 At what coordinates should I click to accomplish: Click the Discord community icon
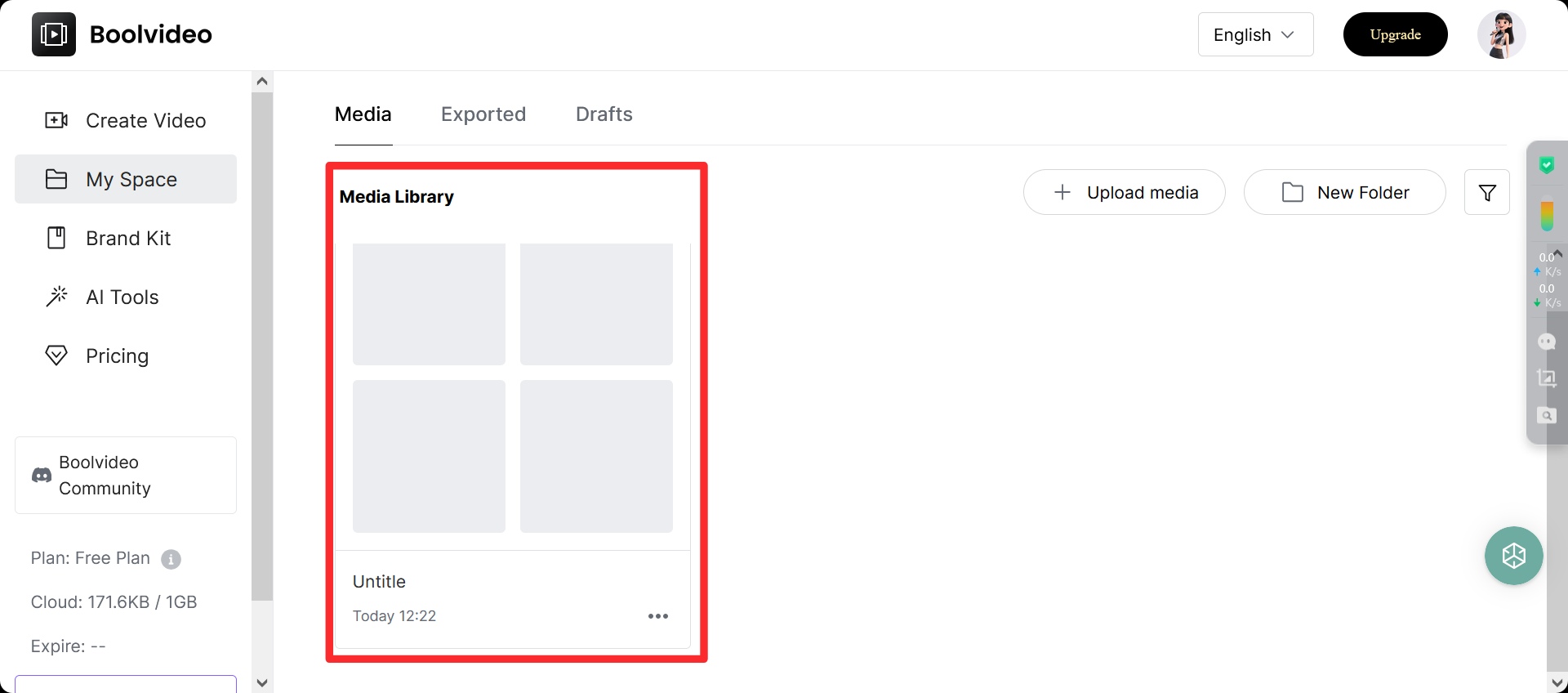tap(42, 476)
